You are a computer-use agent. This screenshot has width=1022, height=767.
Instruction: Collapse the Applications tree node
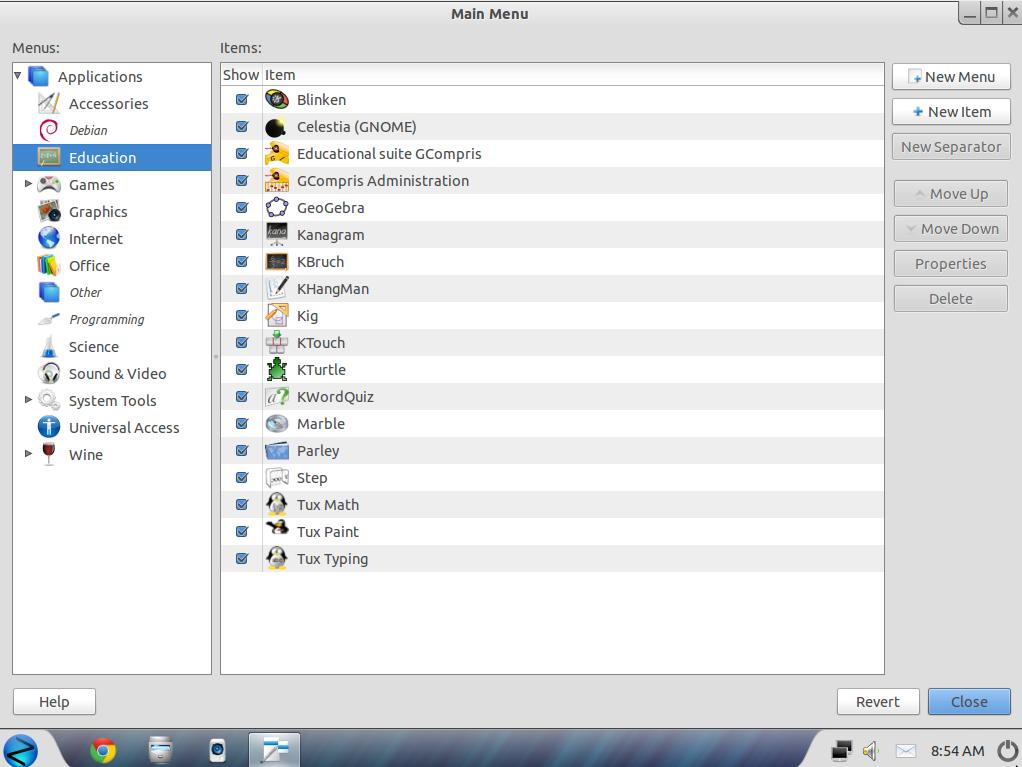pyautogui.click(x=18, y=76)
